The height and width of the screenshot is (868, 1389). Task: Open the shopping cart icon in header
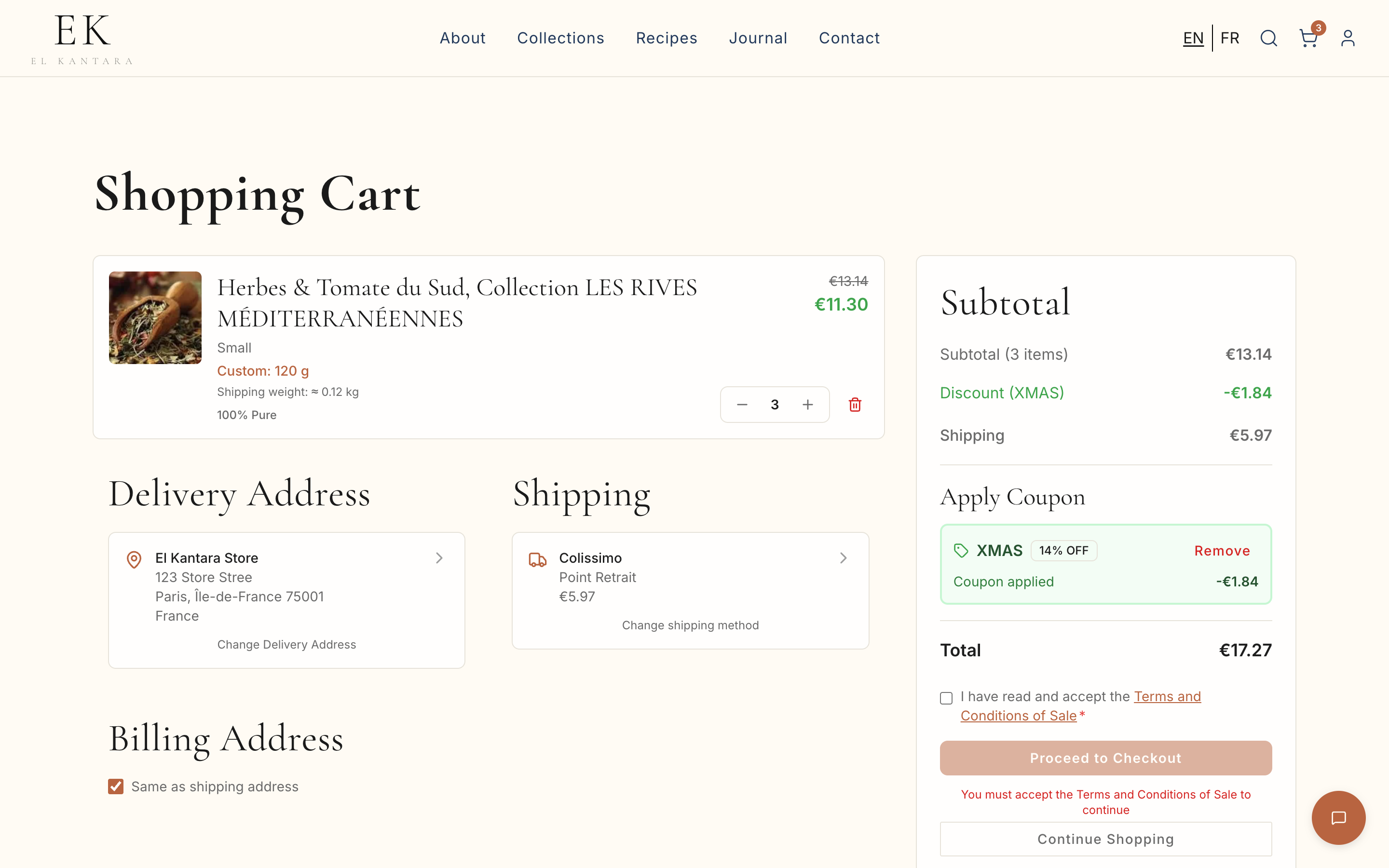point(1308,39)
